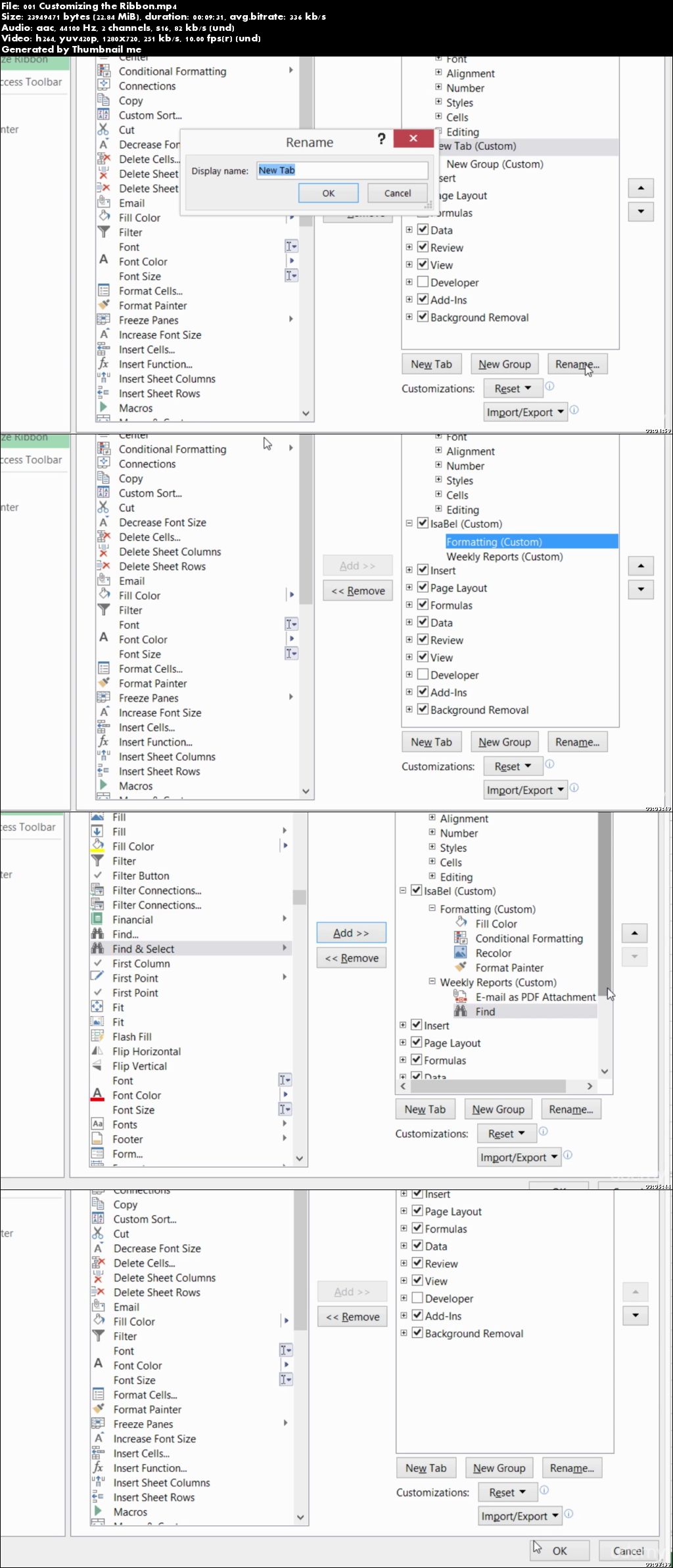673x1568 pixels.
Task: Click Find icon under Weekly Reports group
Action: [461, 1011]
